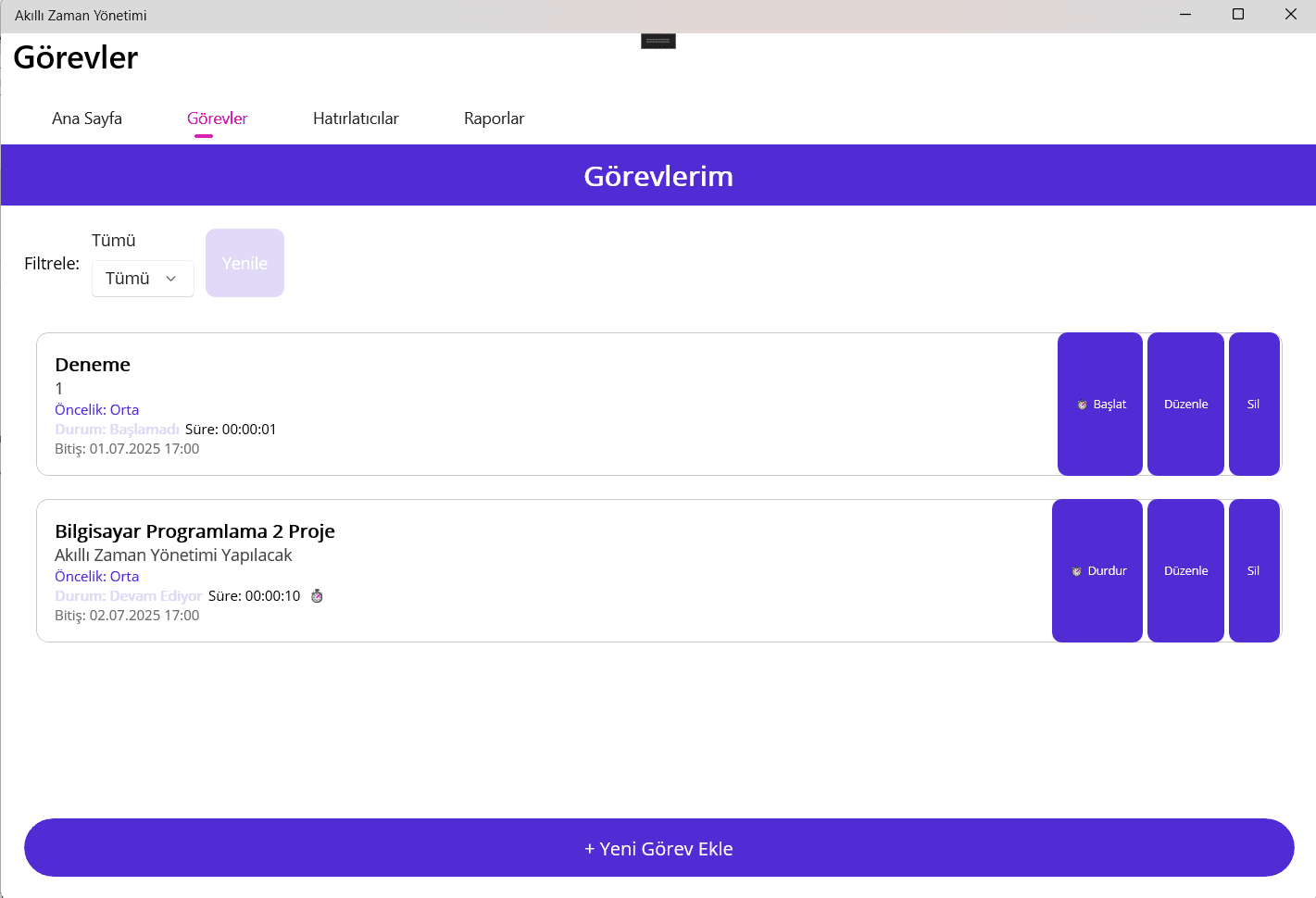
Task: Select the Görevler tab
Action: (x=217, y=118)
